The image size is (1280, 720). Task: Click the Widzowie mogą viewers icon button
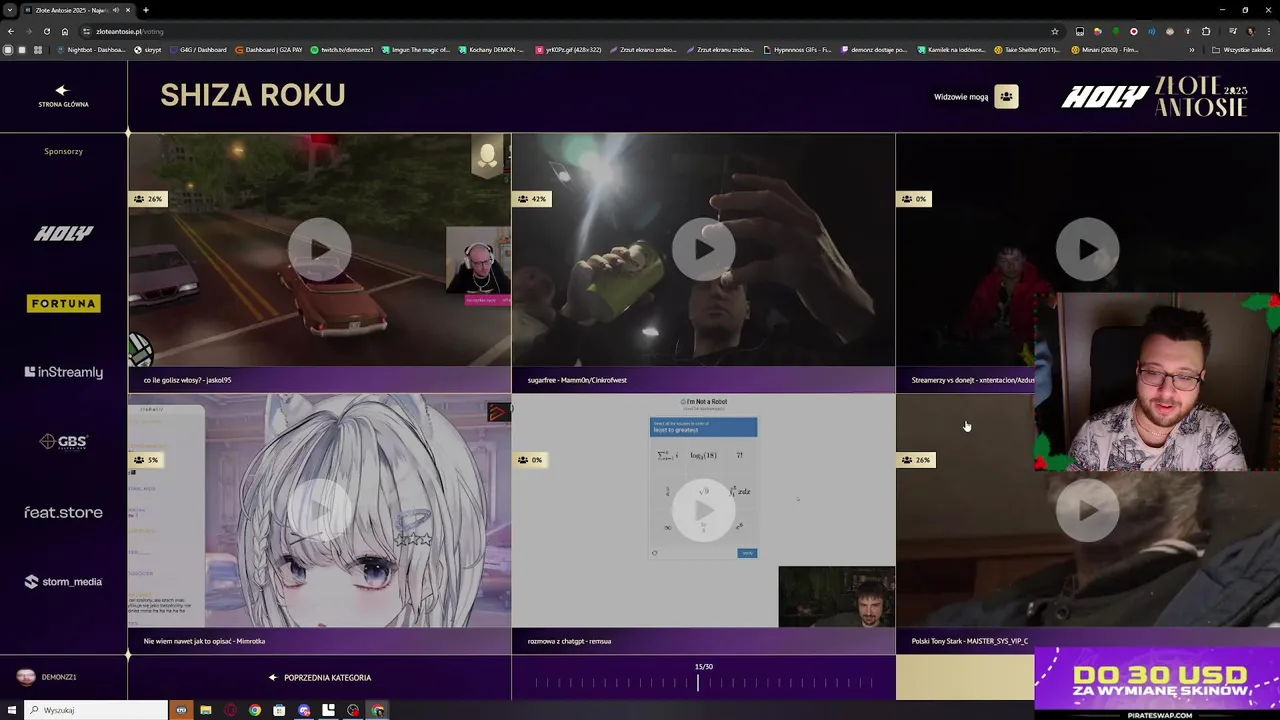(x=1006, y=97)
